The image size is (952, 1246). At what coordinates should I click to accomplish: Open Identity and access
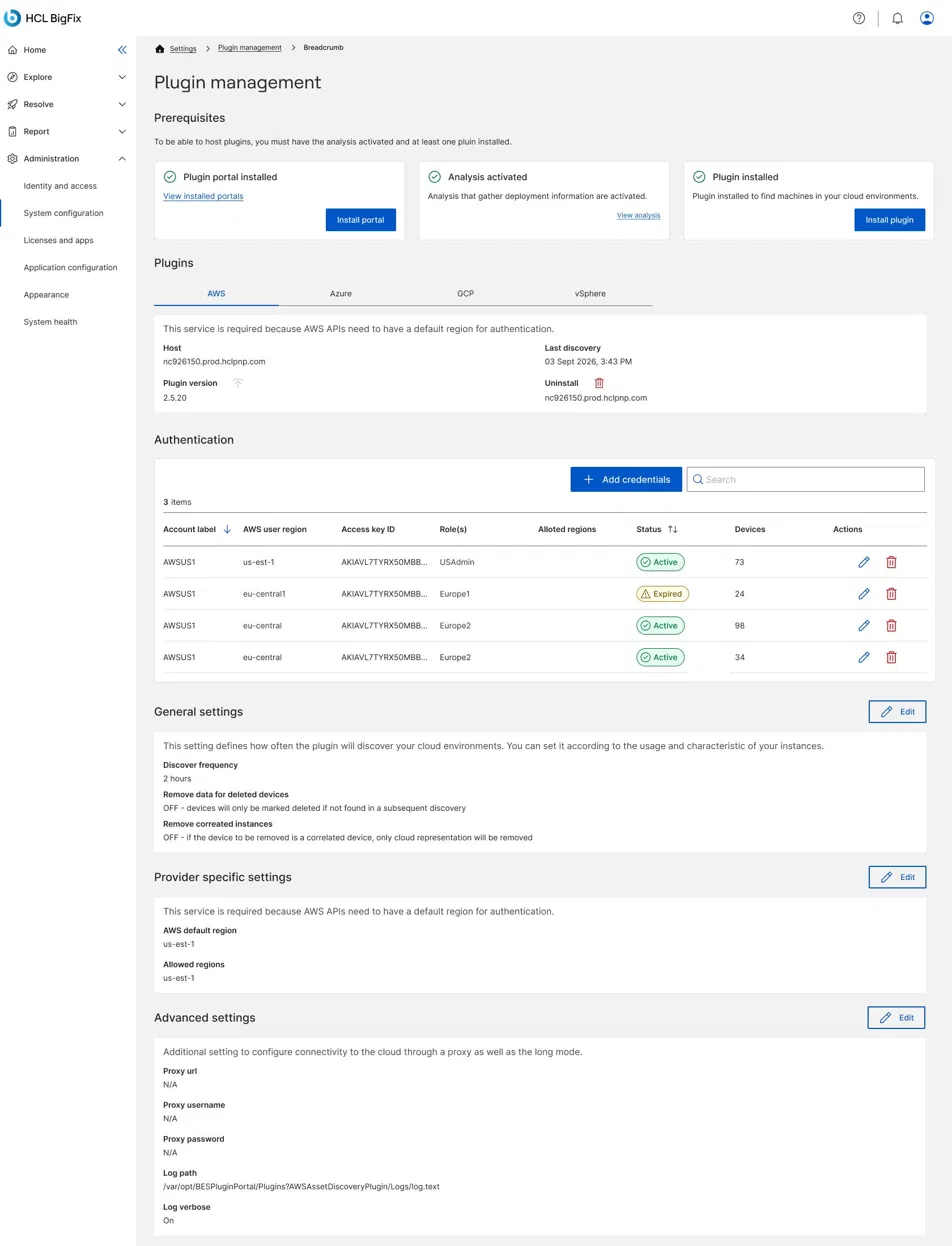(60, 186)
